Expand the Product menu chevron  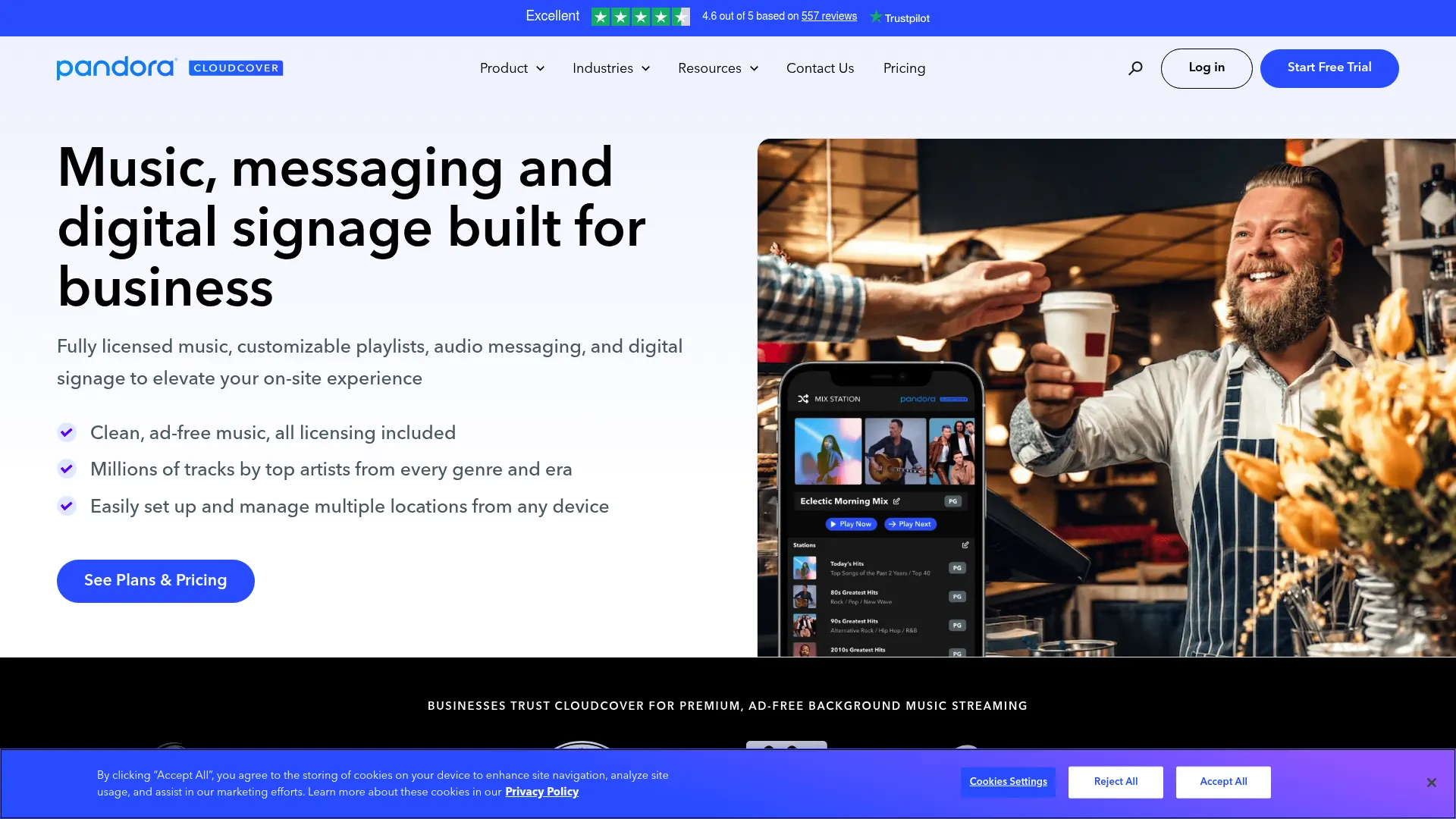point(541,68)
